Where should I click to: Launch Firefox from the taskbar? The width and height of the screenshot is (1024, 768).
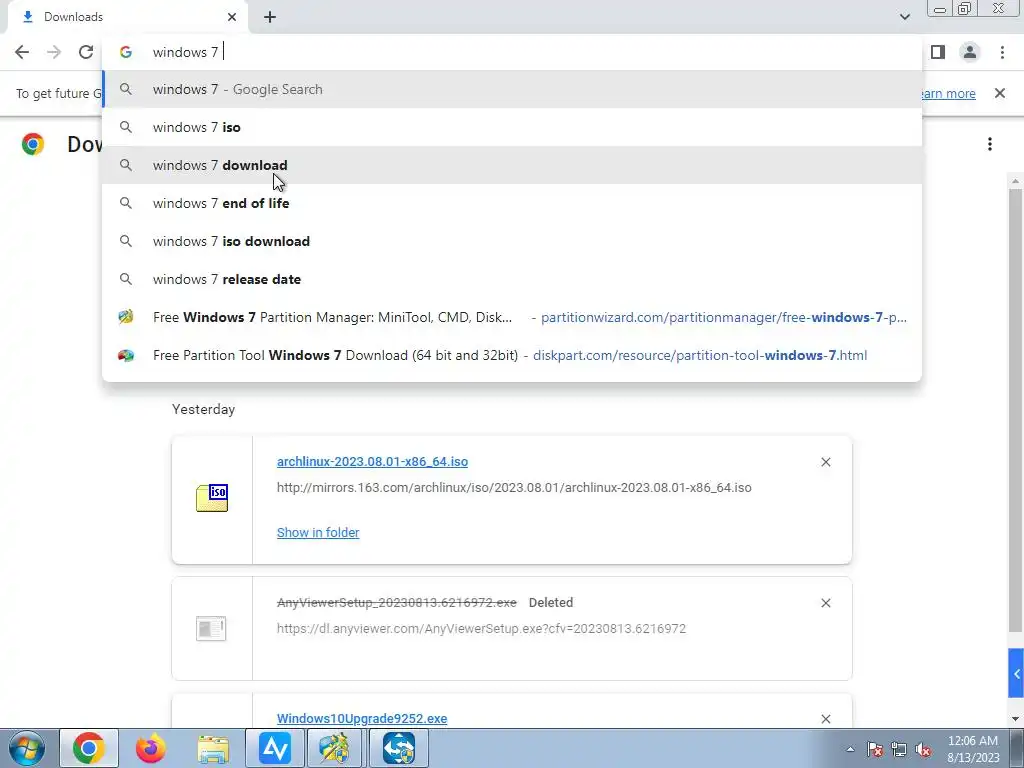click(x=151, y=748)
